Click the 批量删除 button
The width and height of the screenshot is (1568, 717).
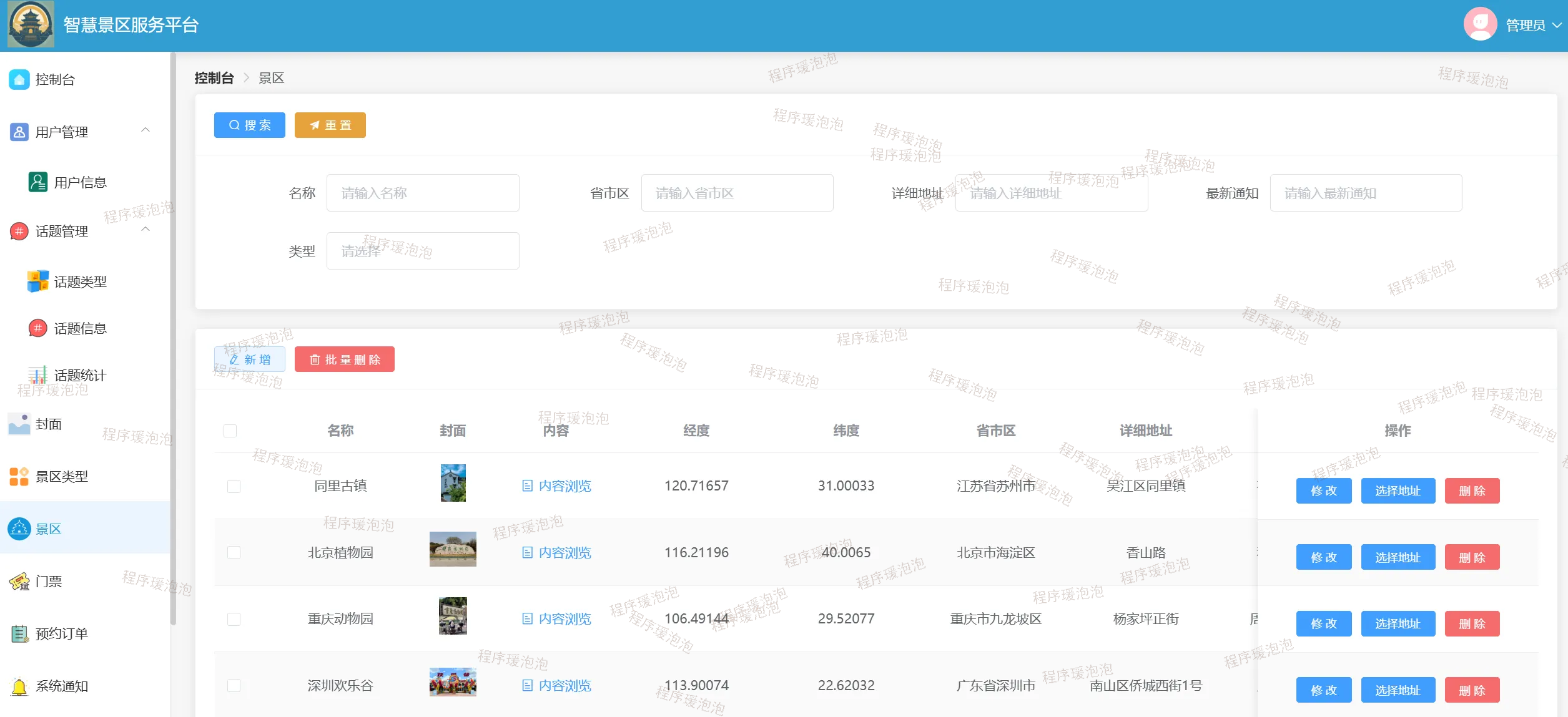(345, 359)
